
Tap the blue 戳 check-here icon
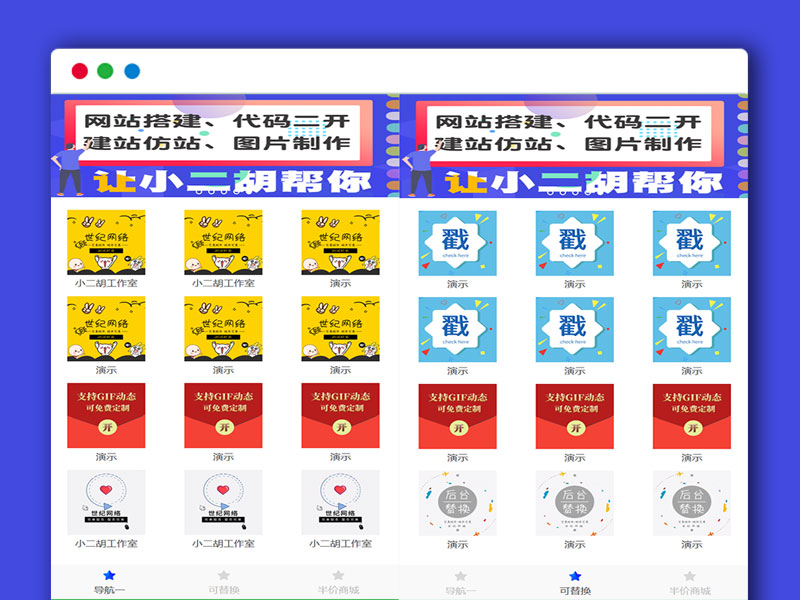456,240
